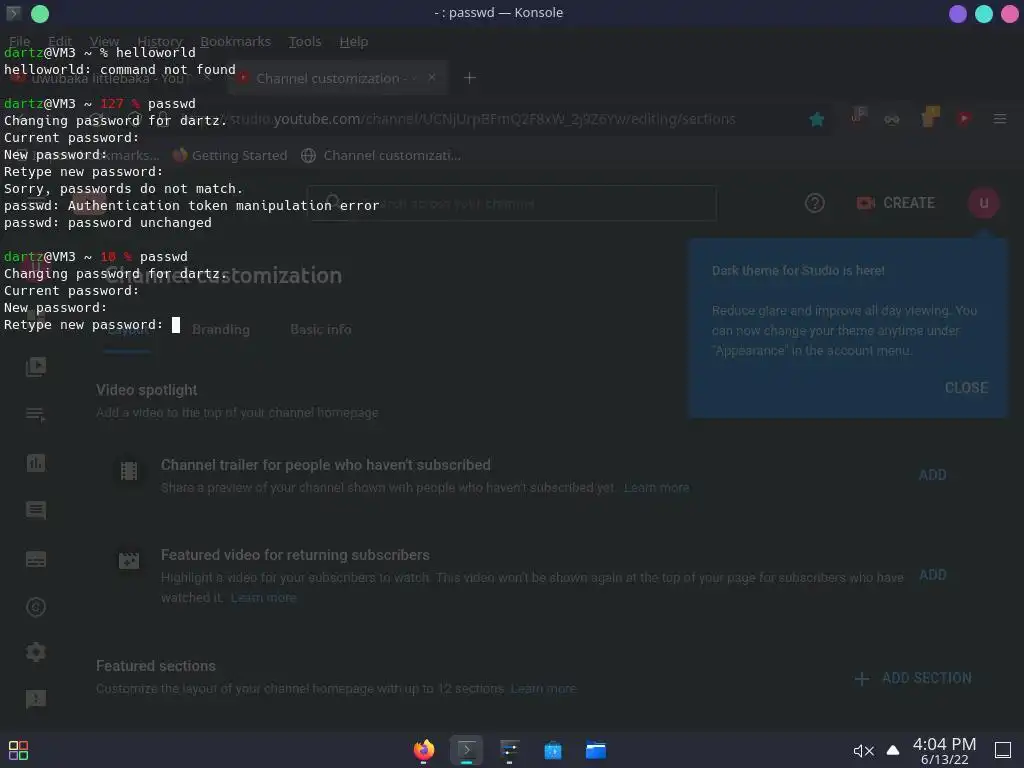Screen dimensions: 1024x768
Task: Open the KDE application launcher on the taskbar
Action: click(x=18, y=750)
